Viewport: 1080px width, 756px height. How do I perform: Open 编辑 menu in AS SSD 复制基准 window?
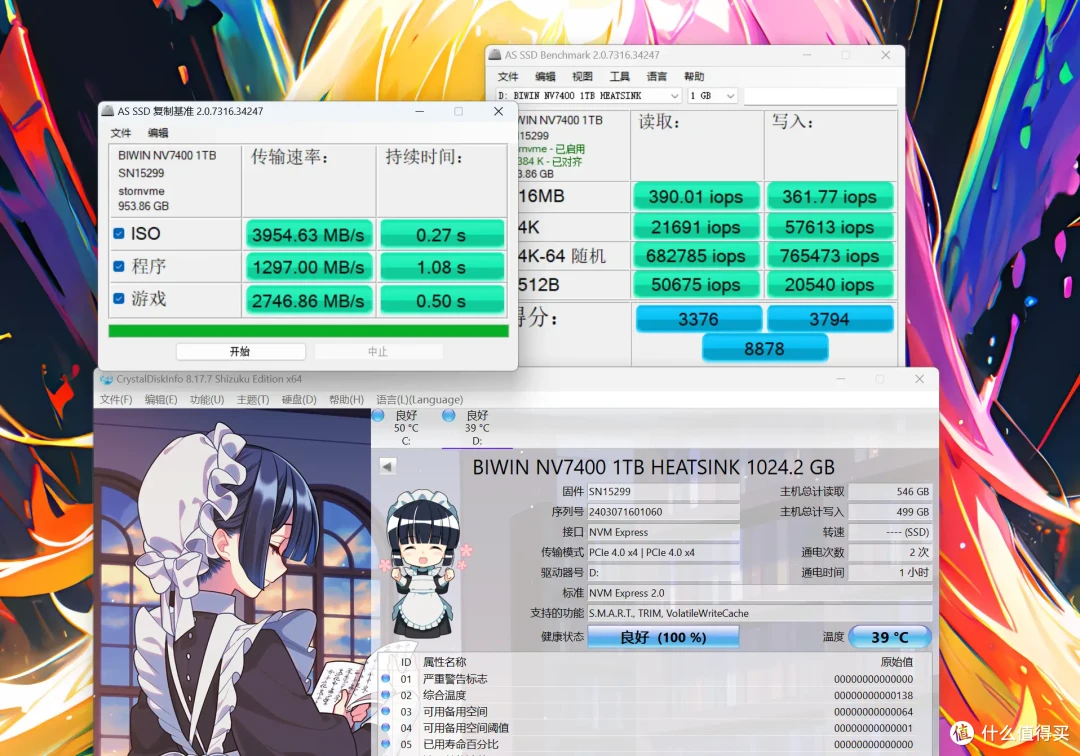[158, 133]
